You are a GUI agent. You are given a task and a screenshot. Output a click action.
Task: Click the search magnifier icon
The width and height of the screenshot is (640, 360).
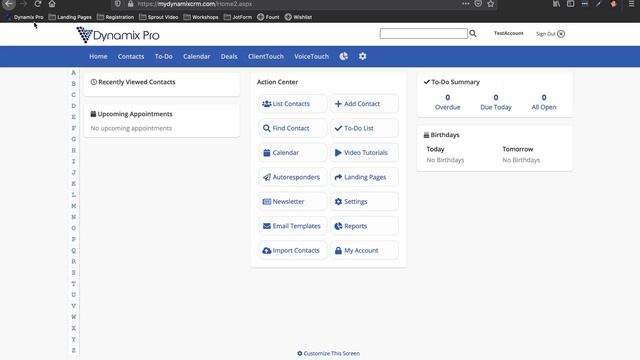click(473, 33)
